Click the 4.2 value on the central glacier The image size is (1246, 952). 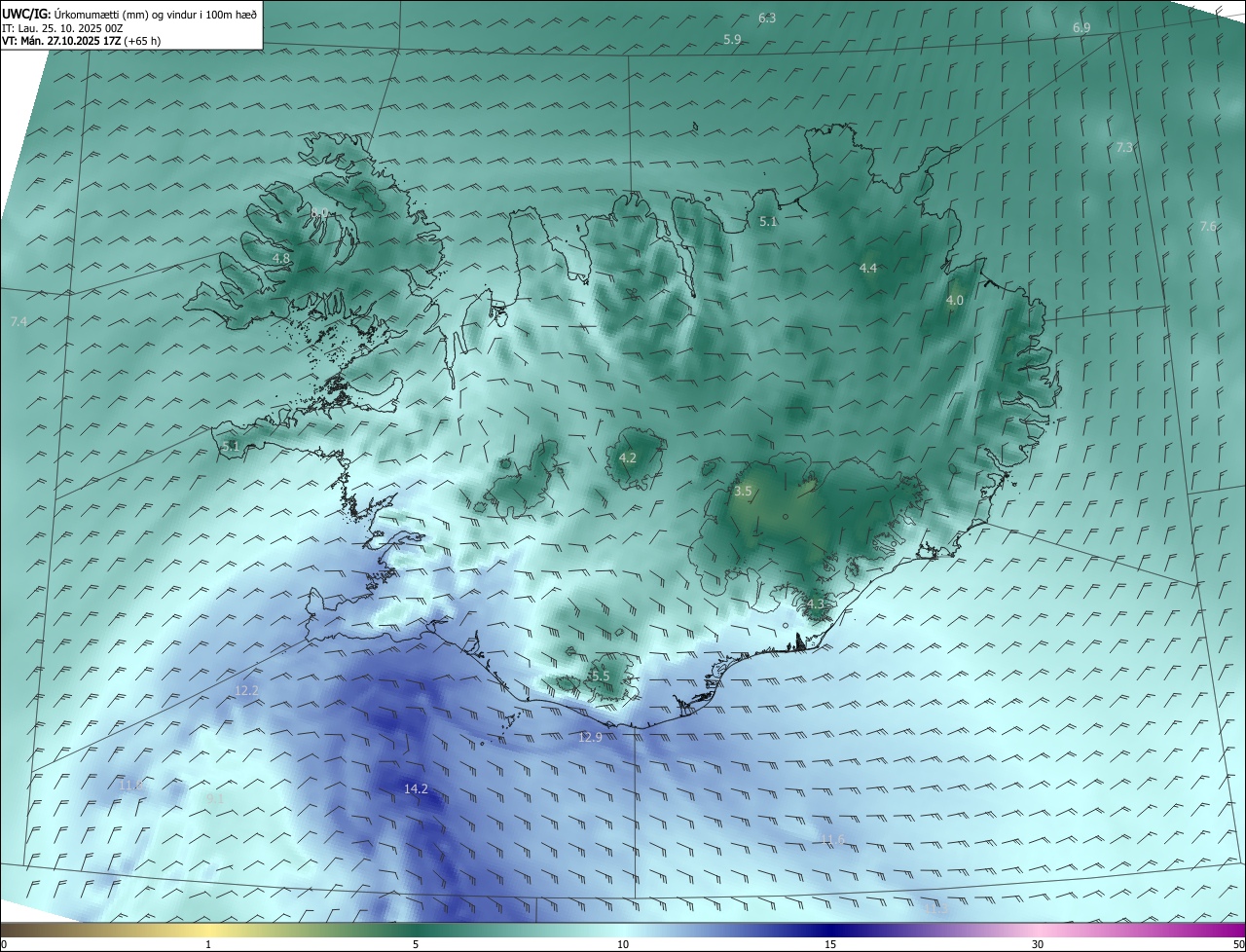point(628,458)
